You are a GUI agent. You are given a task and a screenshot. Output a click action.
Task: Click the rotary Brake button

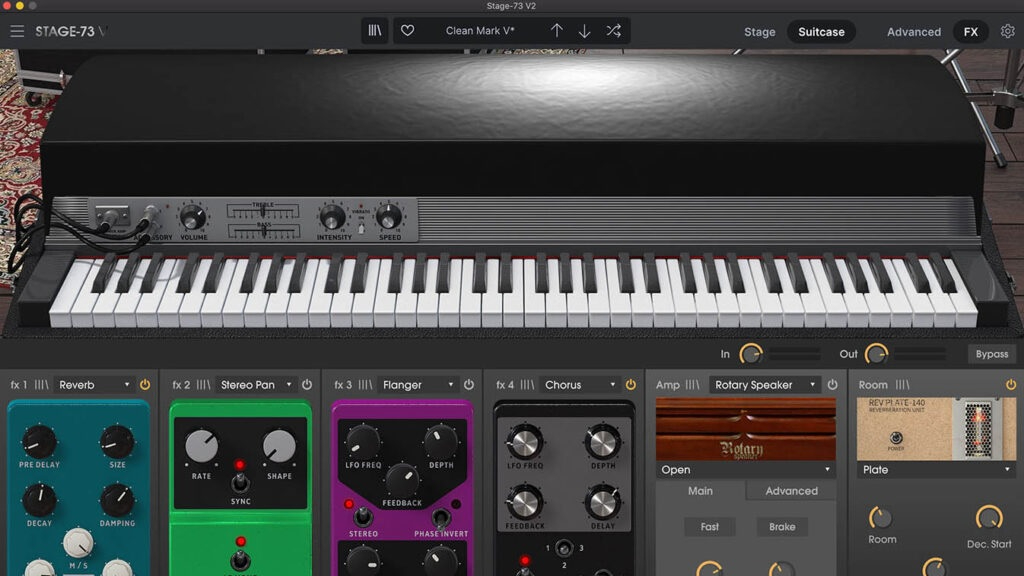point(782,526)
